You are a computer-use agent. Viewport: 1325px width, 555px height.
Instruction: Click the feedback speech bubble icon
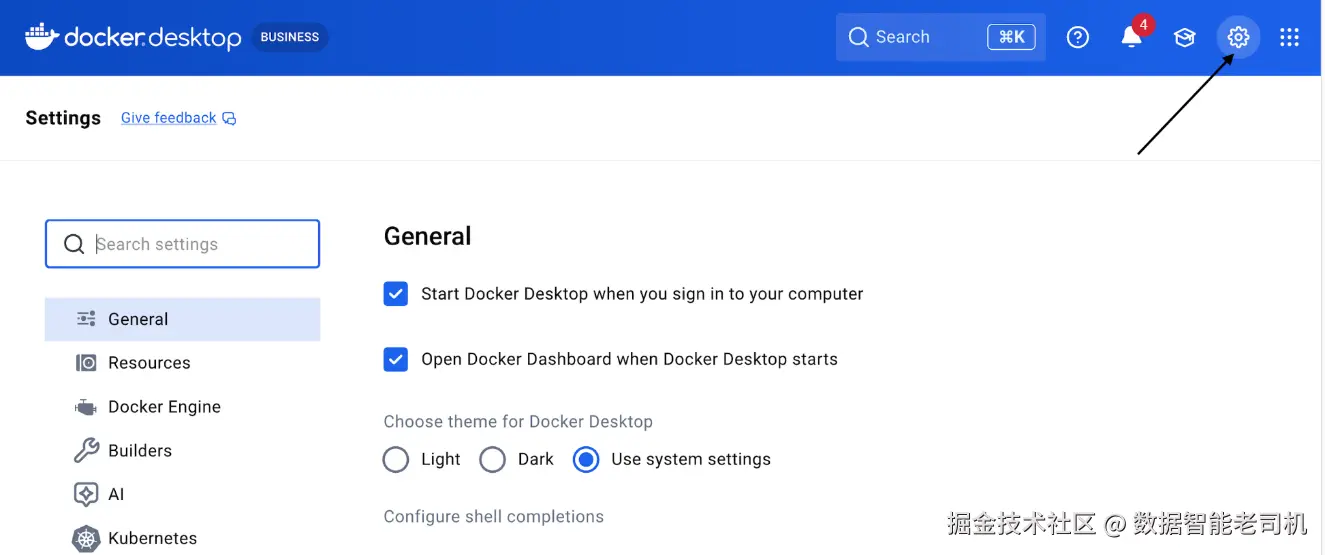click(229, 118)
